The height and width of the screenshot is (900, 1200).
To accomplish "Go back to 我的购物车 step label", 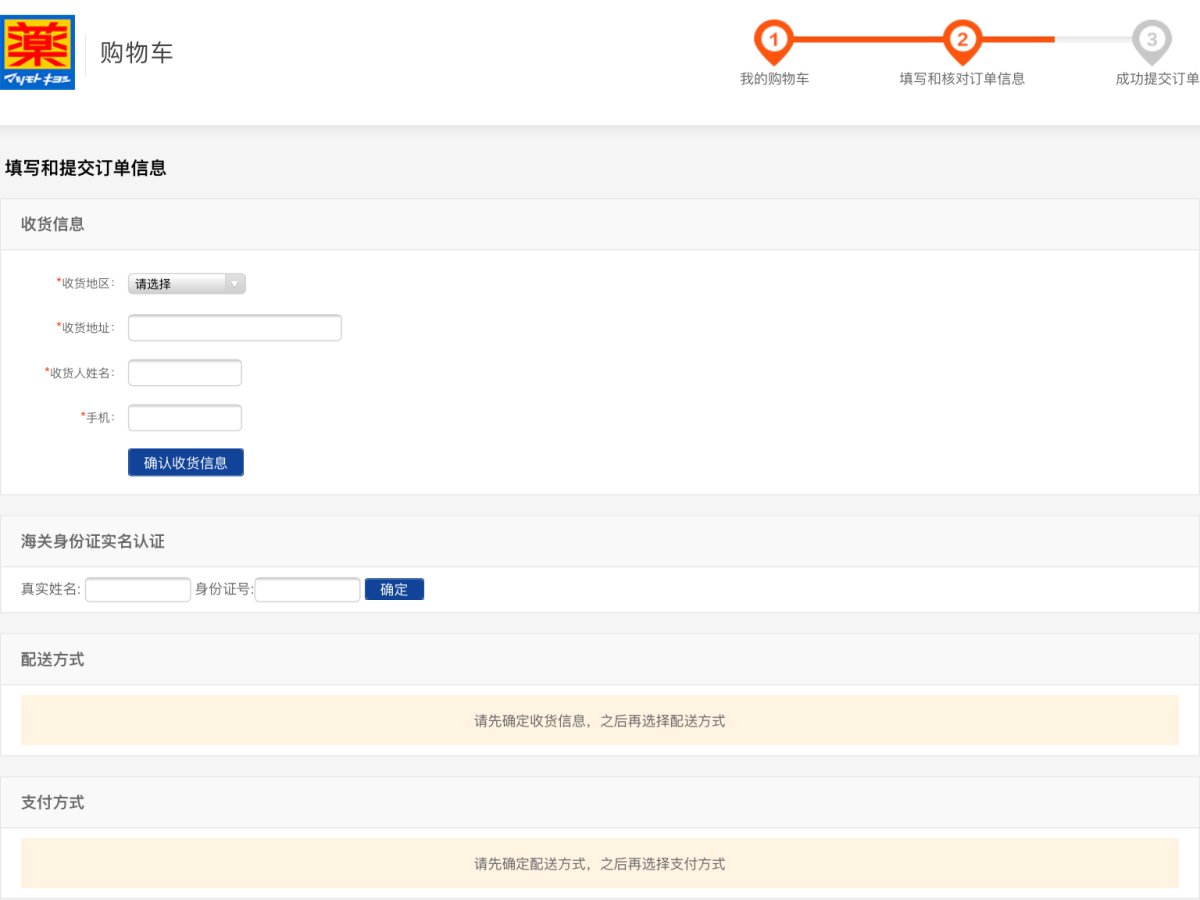I will 774,79.
